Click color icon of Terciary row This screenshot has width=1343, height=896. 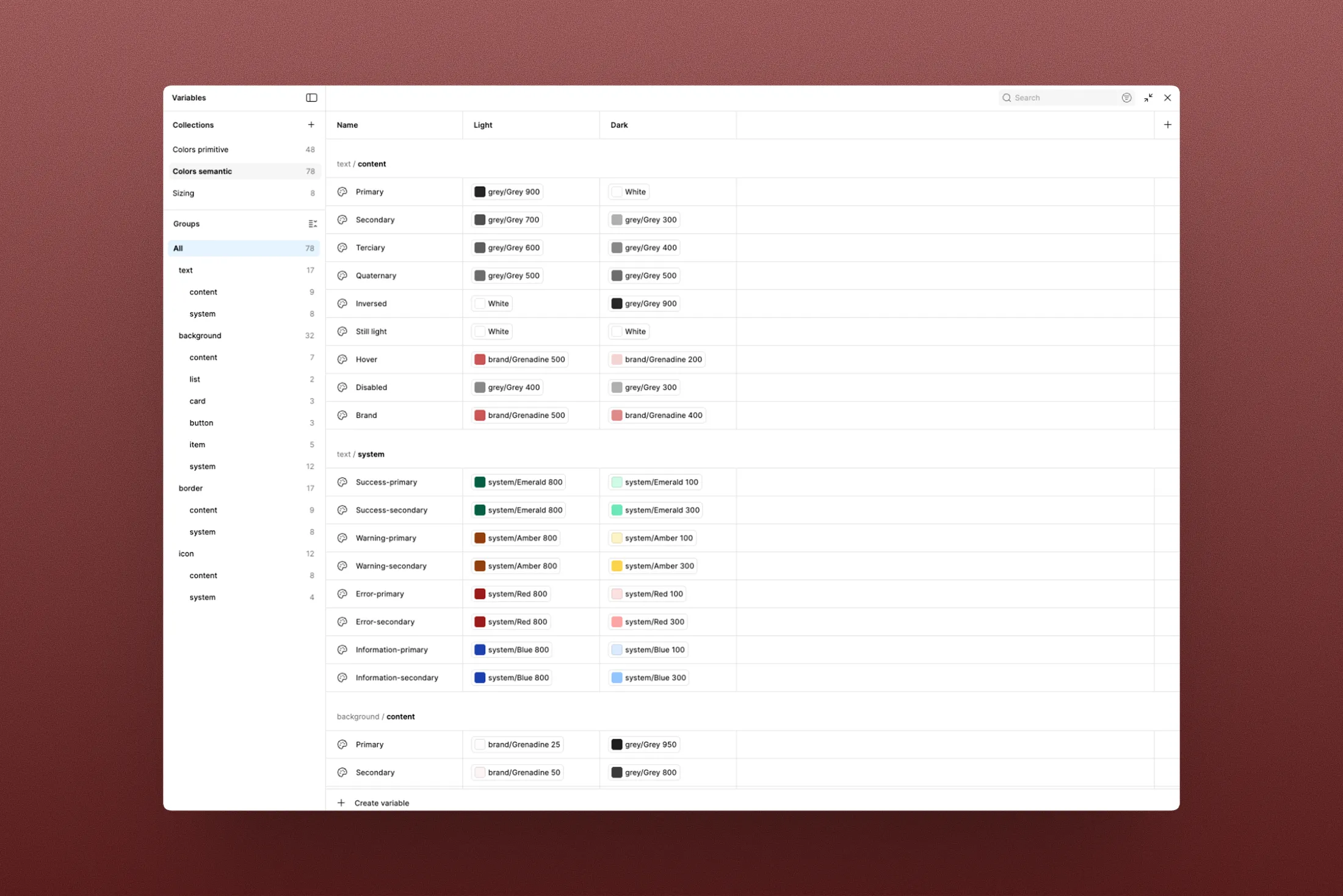342,248
